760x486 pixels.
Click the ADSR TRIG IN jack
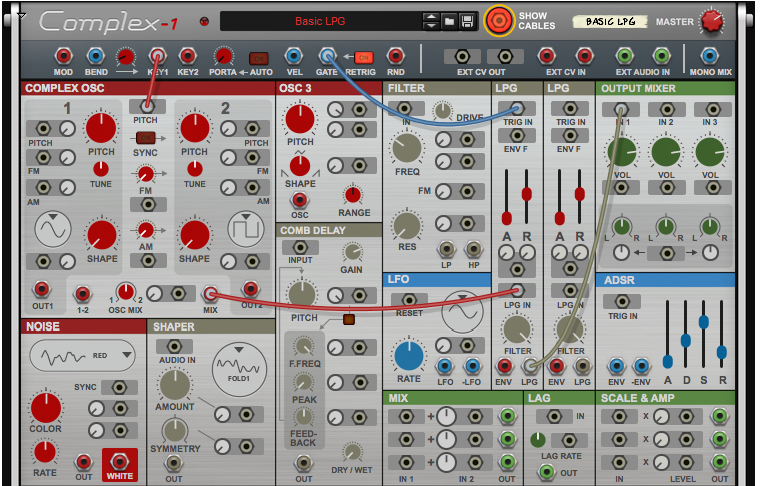tap(622, 302)
